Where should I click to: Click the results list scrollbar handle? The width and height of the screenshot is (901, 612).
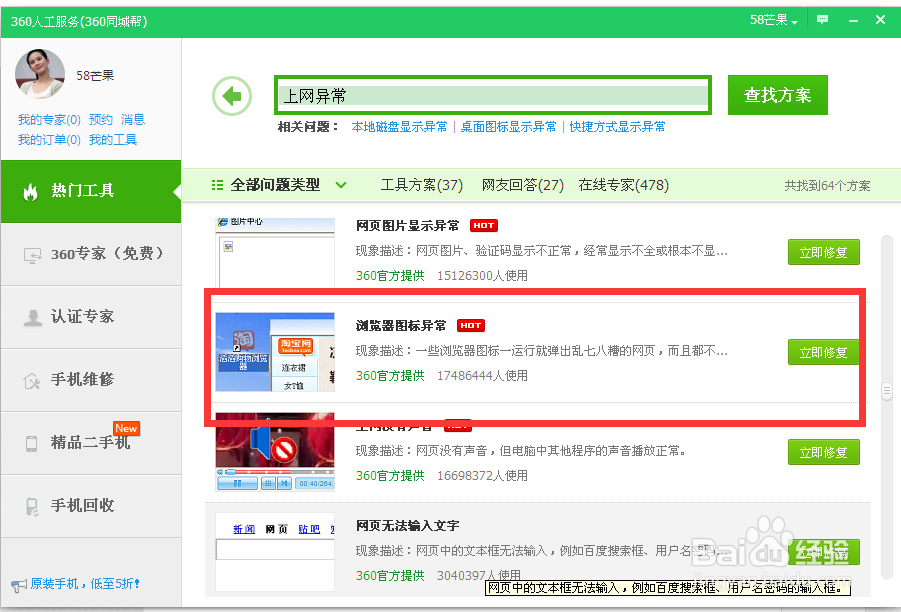(x=887, y=391)
